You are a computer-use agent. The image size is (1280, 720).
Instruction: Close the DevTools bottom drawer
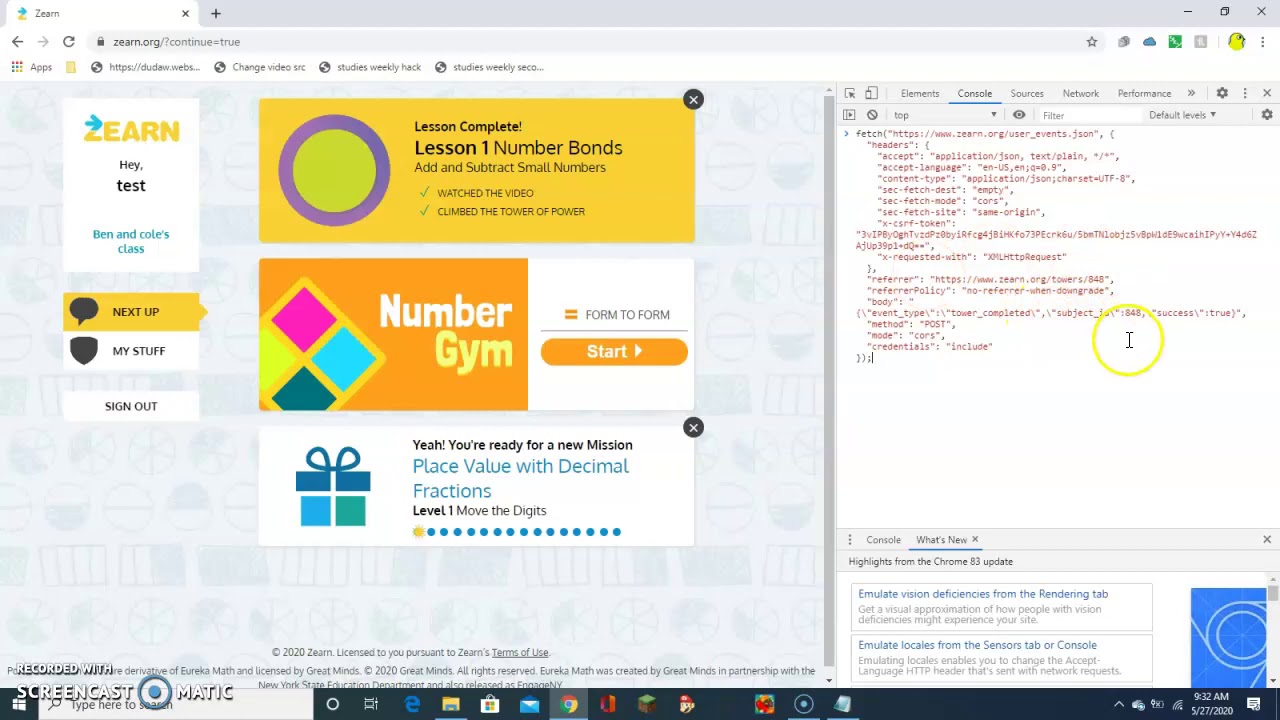[1267, 540]
